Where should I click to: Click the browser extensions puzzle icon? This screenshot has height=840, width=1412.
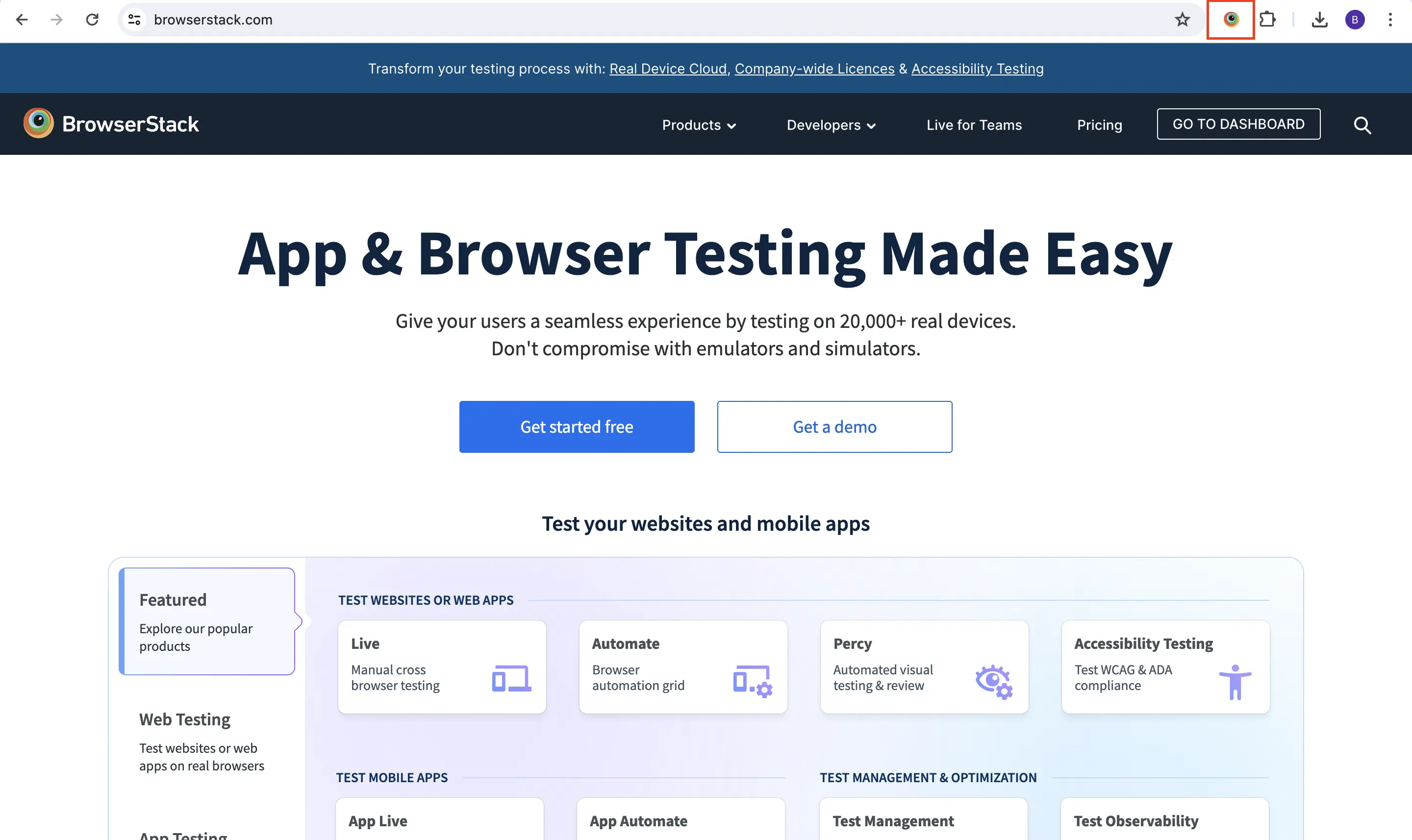click(1267, 19)
